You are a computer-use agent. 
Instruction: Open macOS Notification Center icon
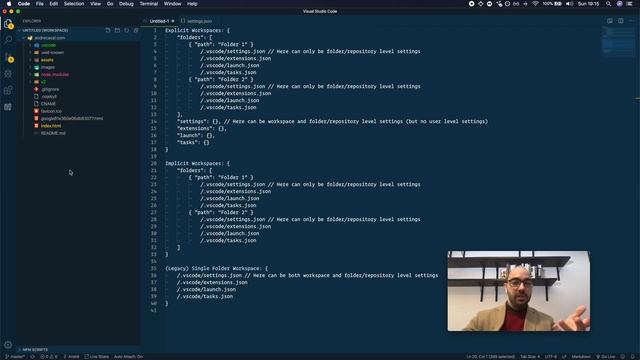pyautogui.click(x=630, y=4)
